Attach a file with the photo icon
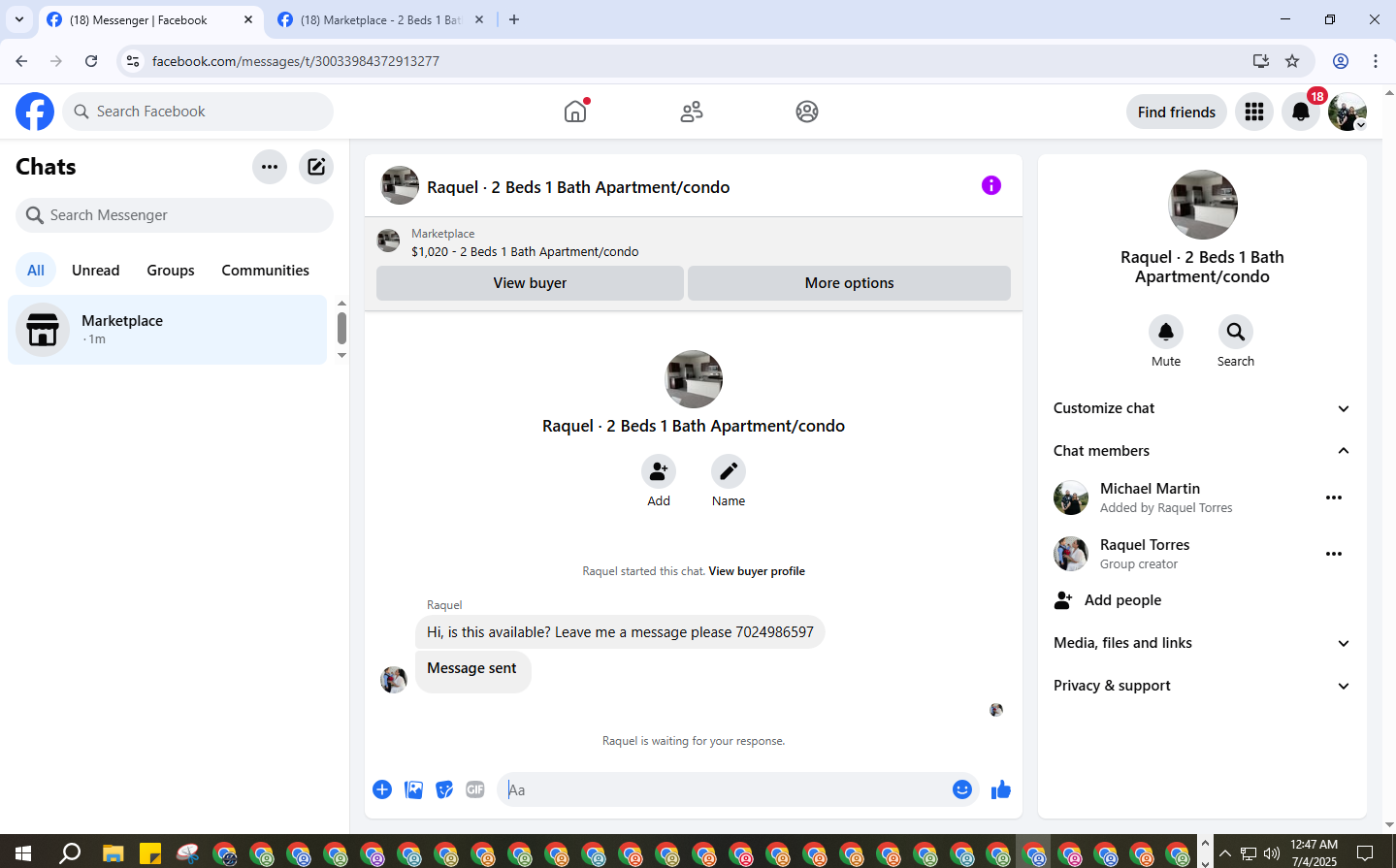Screen dimensions: 1396x868 pos(414,789)
